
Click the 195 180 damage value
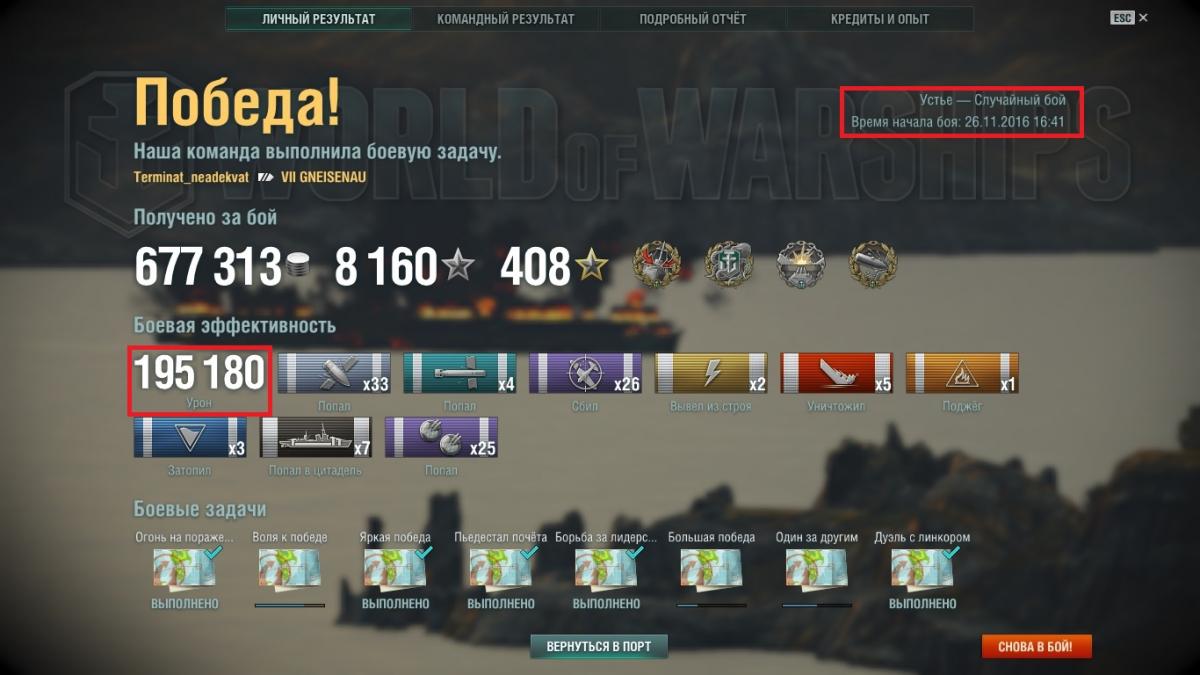pos(200,373)
